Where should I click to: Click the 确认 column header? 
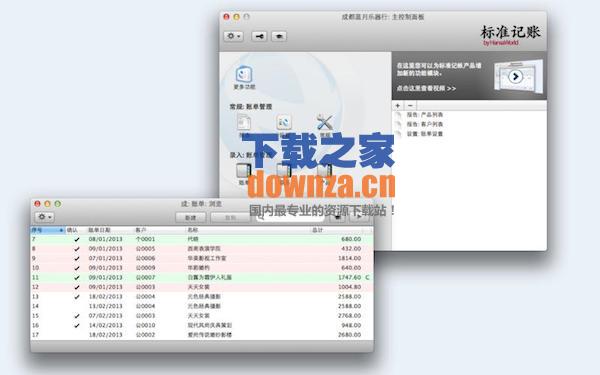[x=76, y=230]
